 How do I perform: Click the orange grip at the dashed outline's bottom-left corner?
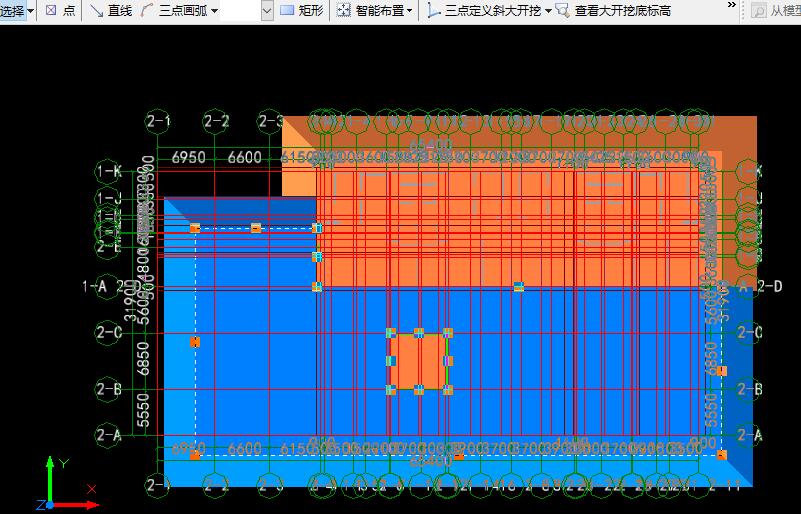[x=195, y=455]
